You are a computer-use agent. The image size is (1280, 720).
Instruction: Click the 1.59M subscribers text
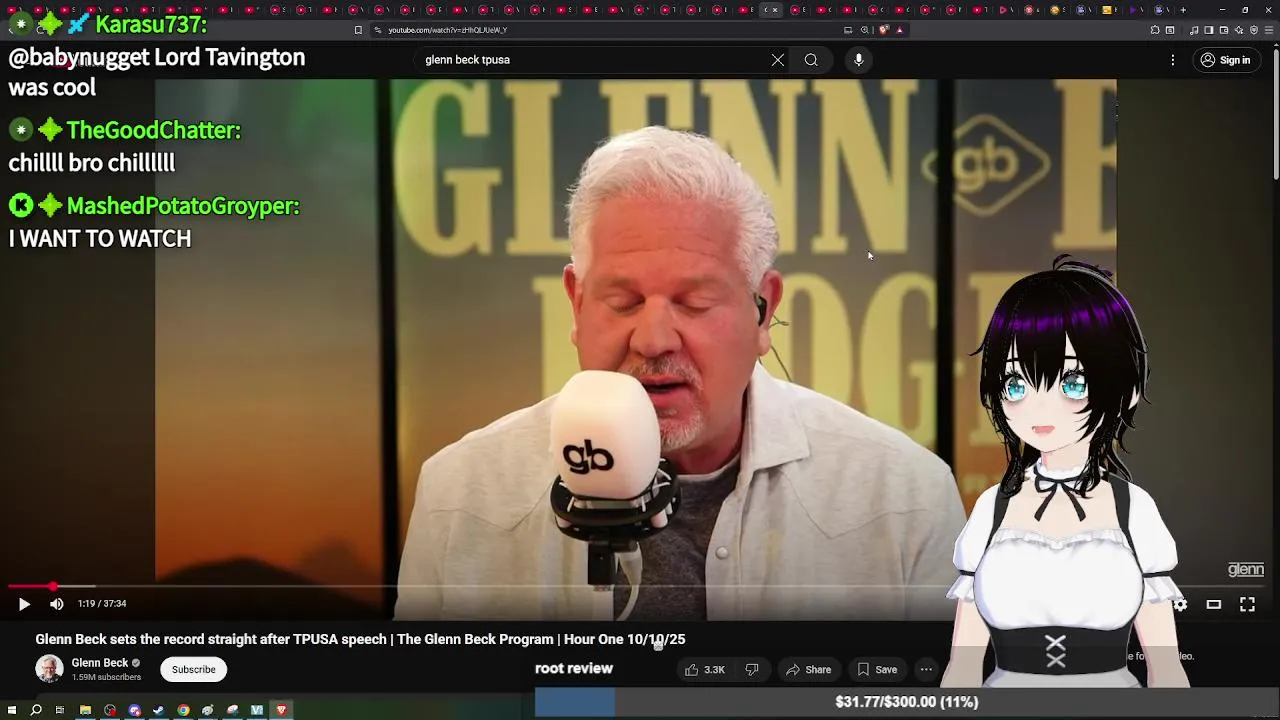tap(106, 677)
